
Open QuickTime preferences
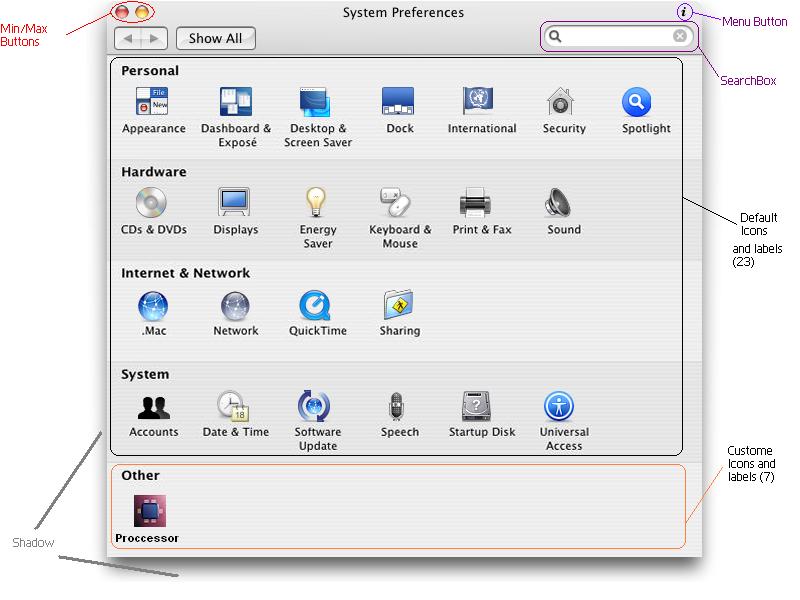click(x=317, y=313)
